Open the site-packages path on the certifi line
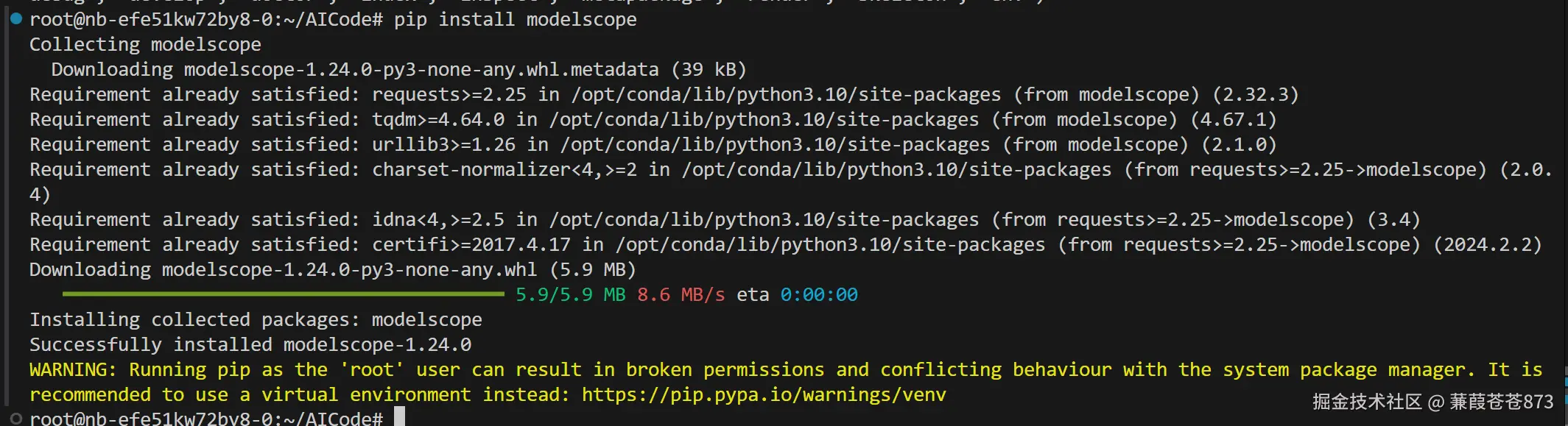This screenshot has width=1568, height=426. (x=830, y=245)
